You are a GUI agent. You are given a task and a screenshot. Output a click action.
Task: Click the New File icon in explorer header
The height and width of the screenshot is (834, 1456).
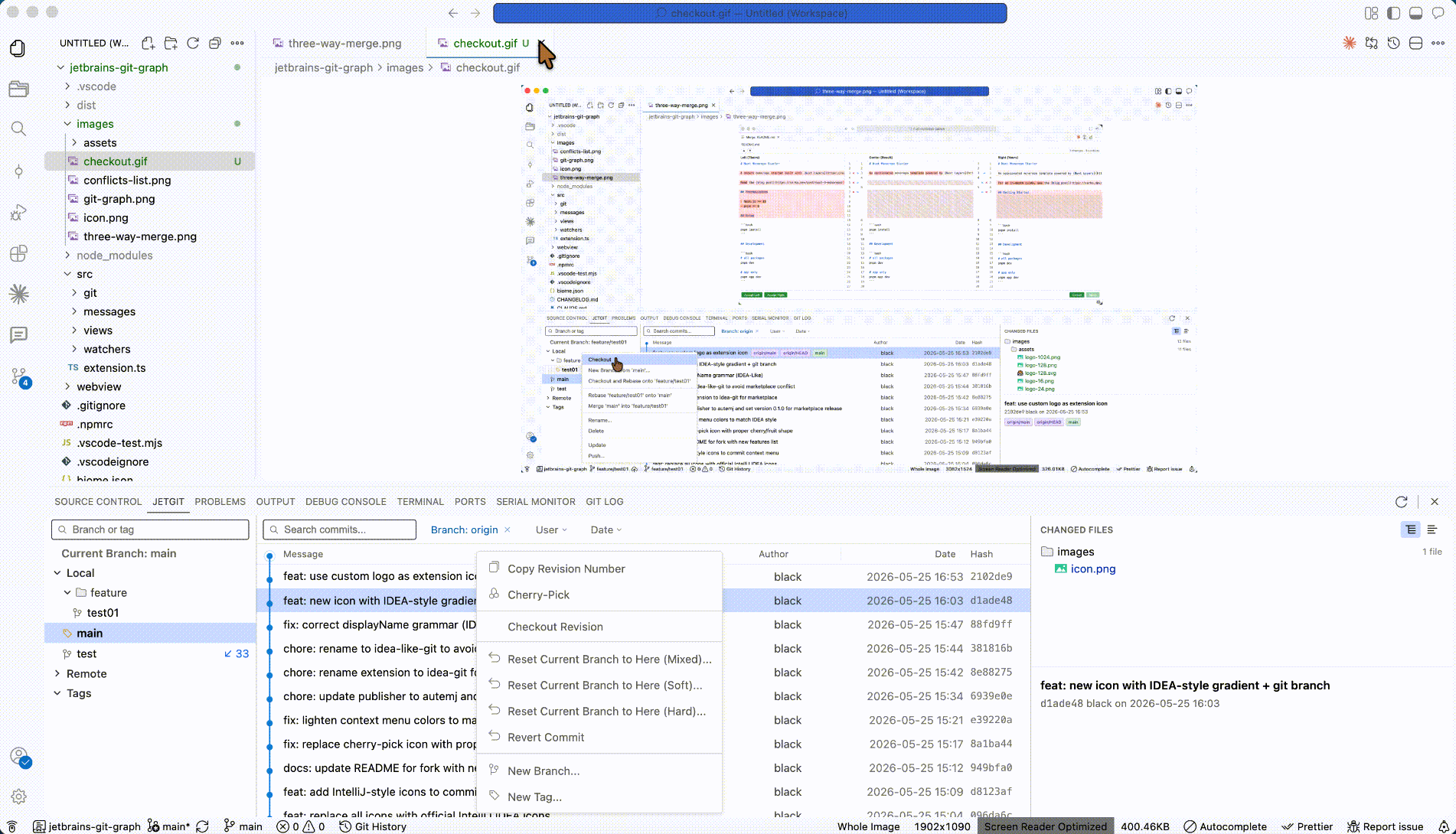(x=149, y=43)
